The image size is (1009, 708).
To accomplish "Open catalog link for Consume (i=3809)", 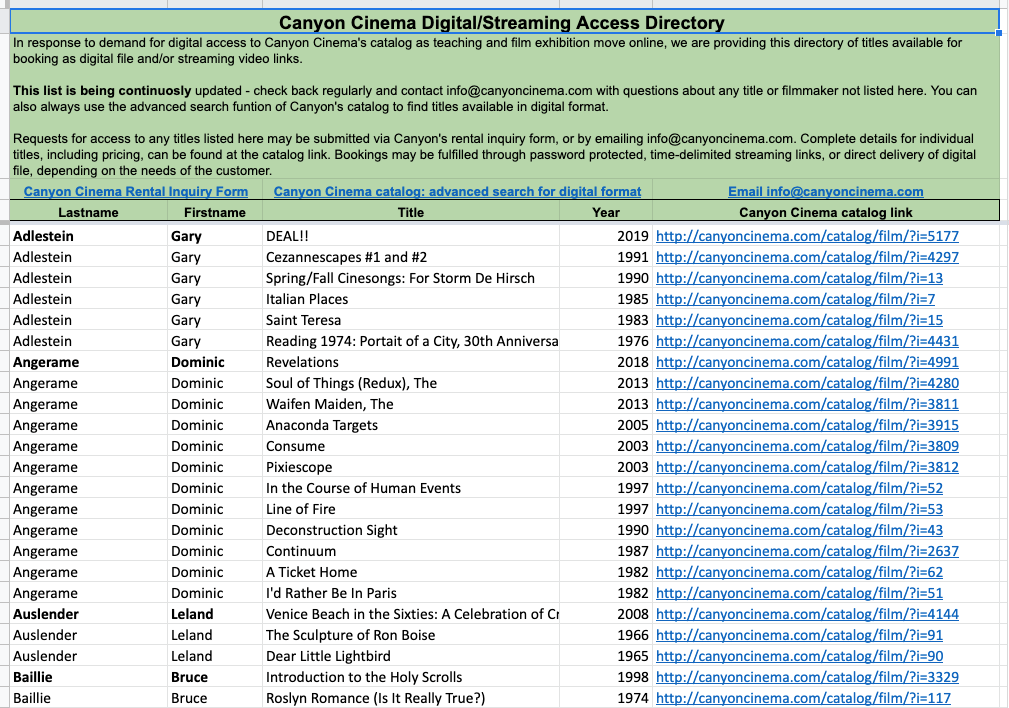I will click(807, 447).
